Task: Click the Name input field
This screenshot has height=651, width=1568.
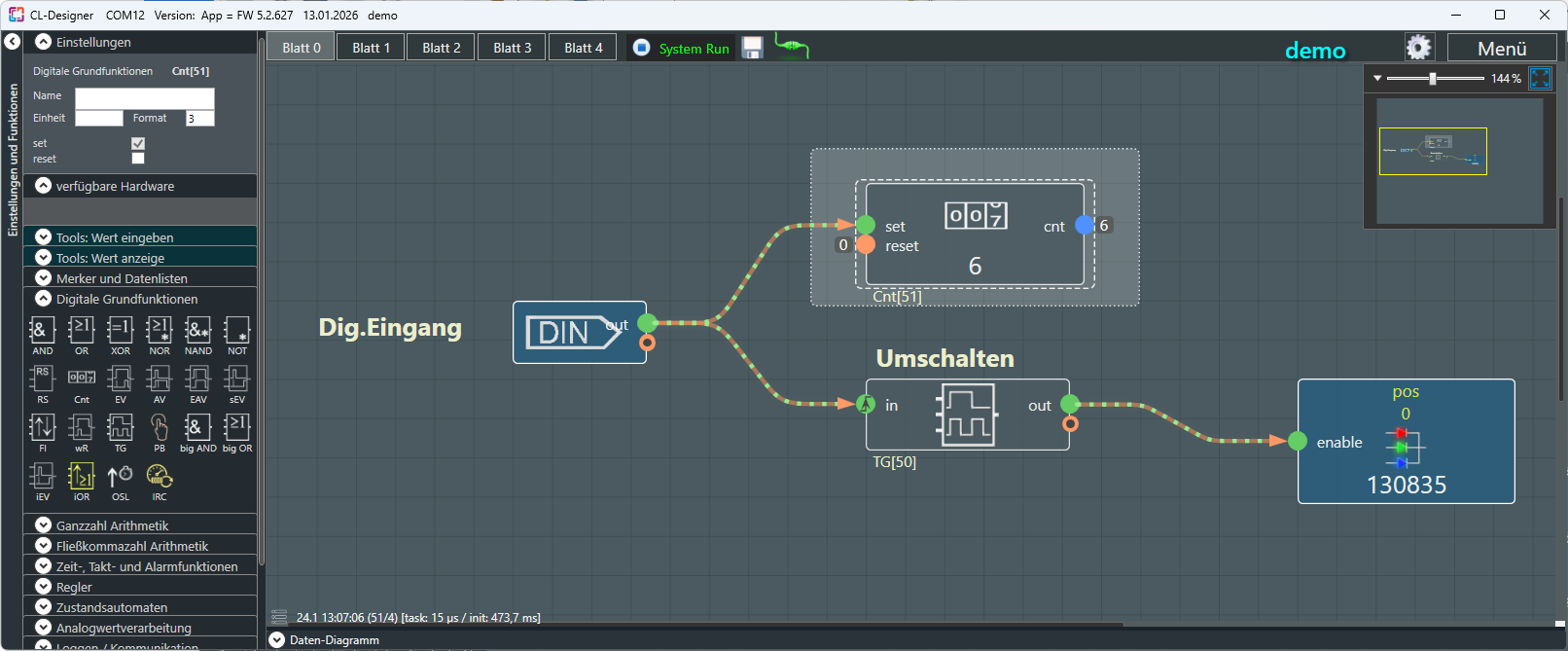Action: [x=144, y=96]
